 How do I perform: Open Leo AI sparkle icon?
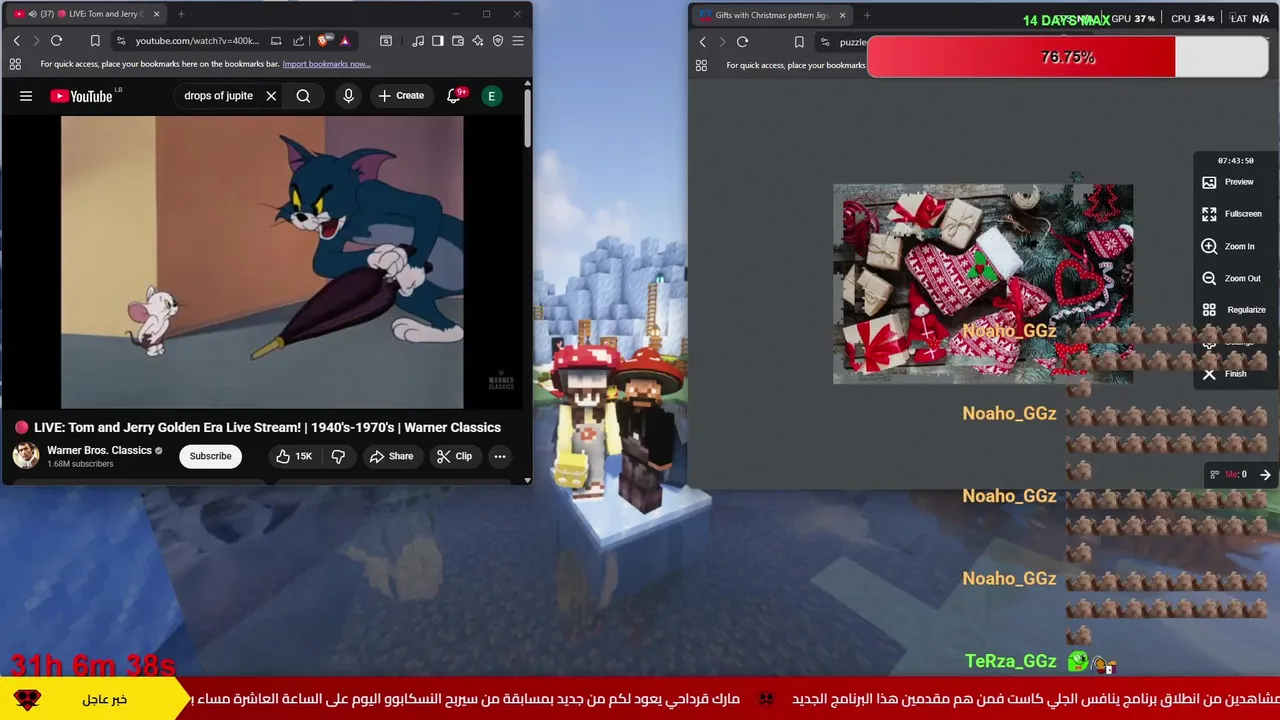pyautogui.click(x=478, y=41)
